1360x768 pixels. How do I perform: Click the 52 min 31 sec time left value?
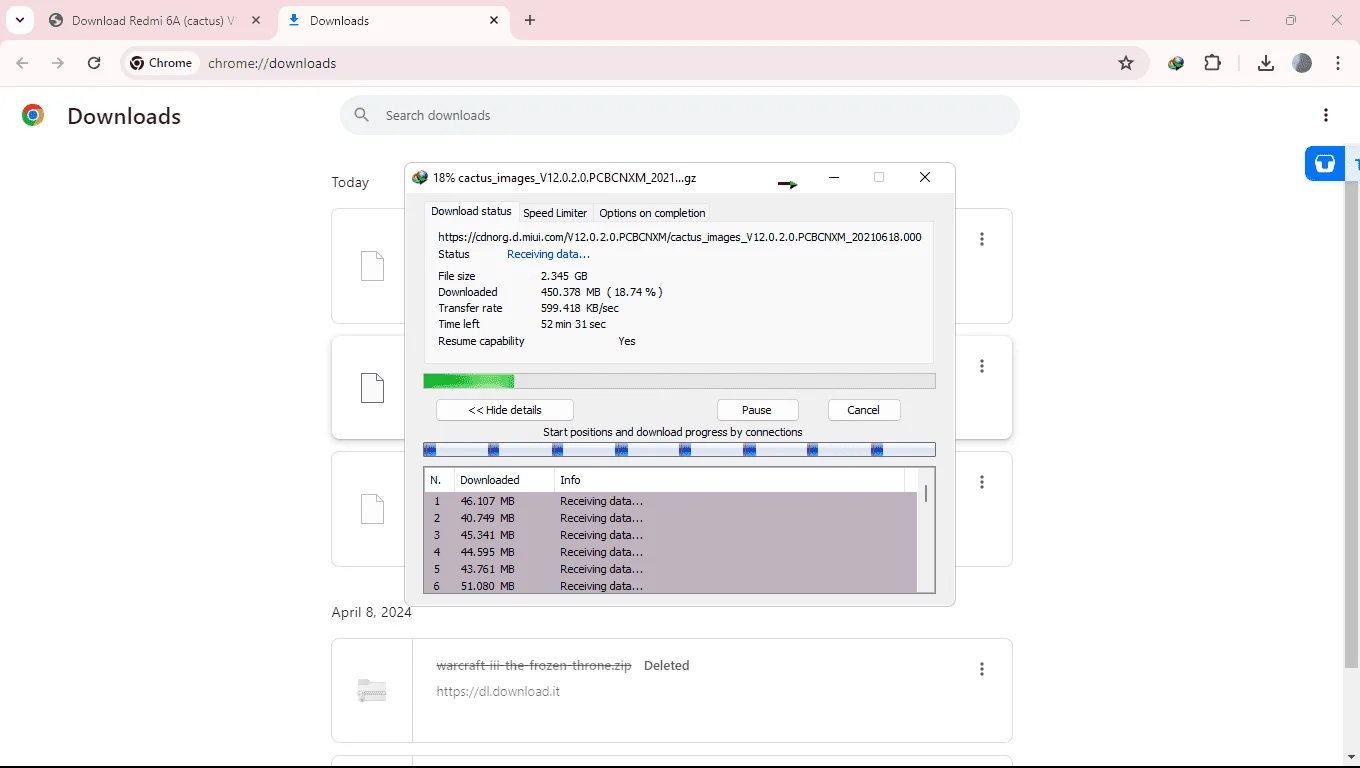[573, 324]
